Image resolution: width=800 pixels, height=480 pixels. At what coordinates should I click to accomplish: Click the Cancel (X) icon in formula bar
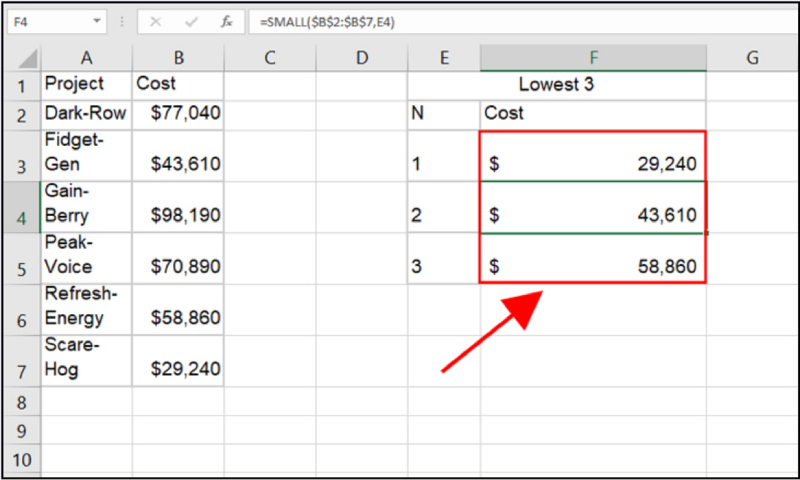pyautogui.click(x=157, y=21)
